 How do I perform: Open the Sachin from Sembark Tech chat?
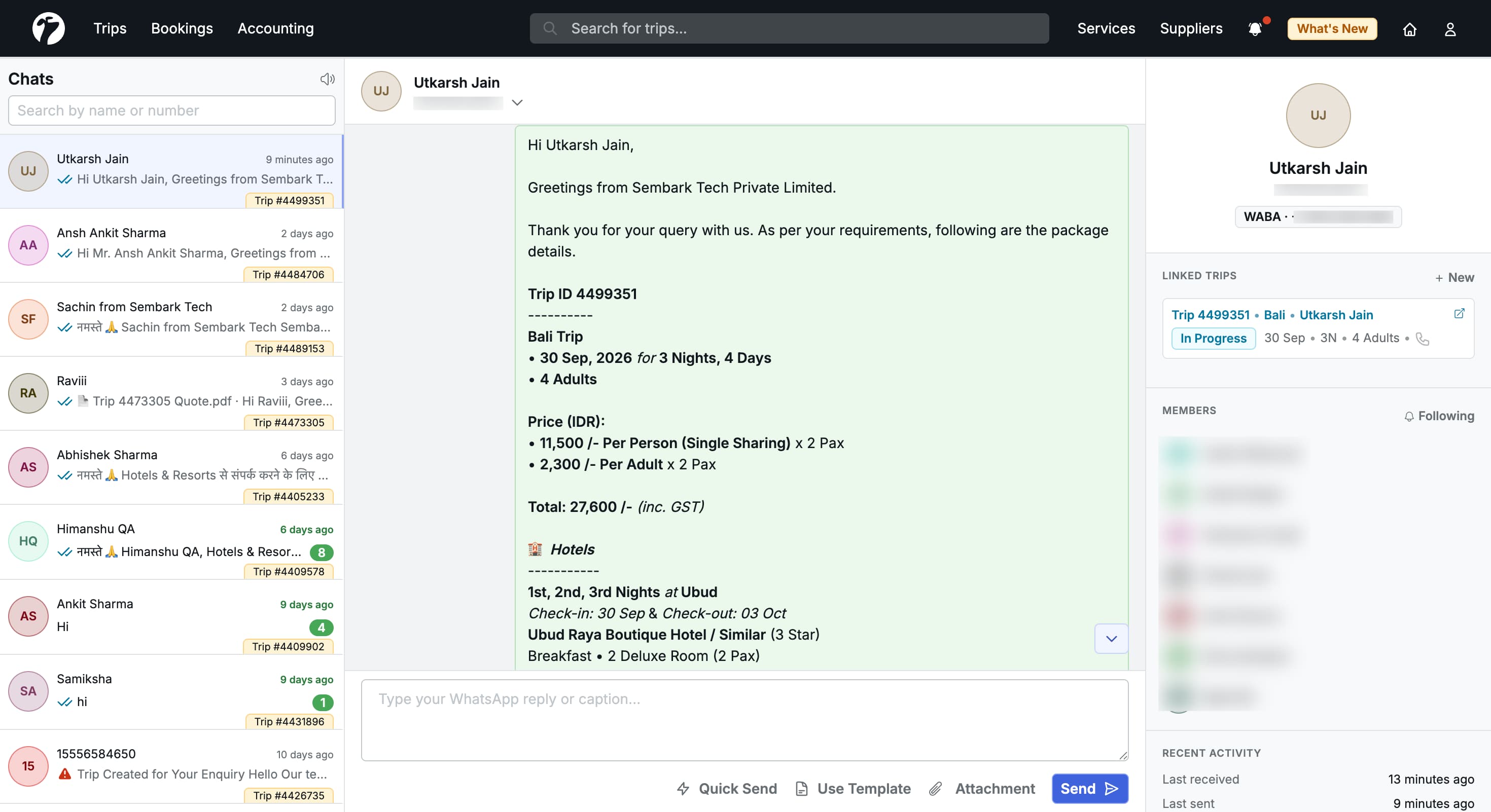(171, 319)
